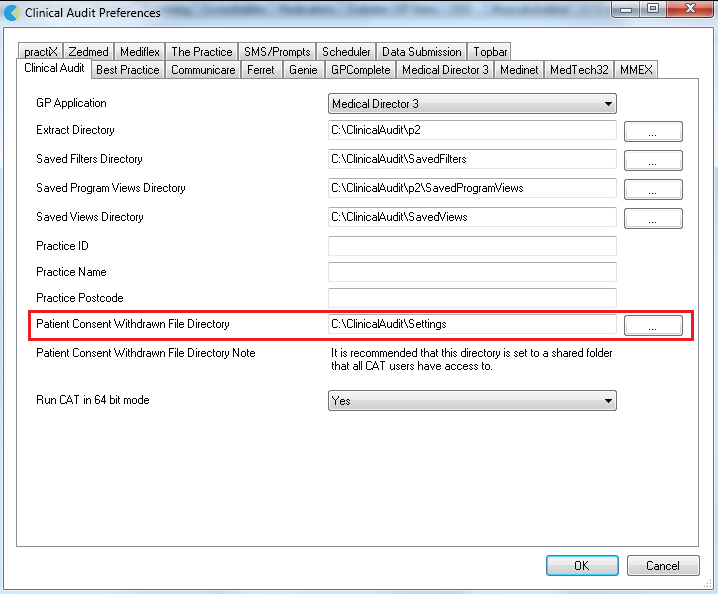Browse for the Saved Filters Directory
Image resolution: width=718 pixels, height=594 pixels.
(653, 160)
